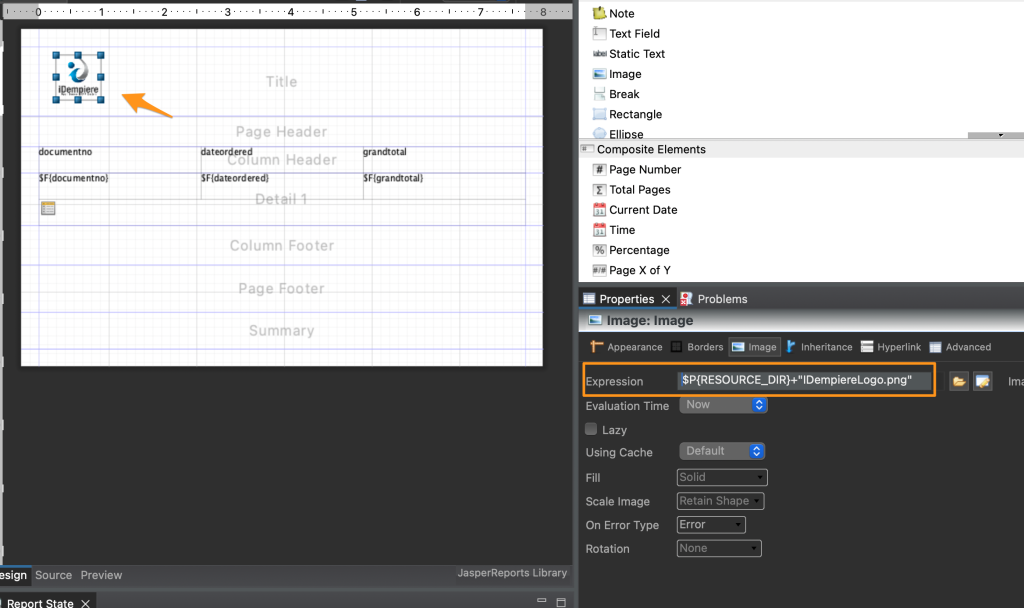This screenshot has height=608, width=1024.
Task: Switch to the Properties tab
Action: 626,299
